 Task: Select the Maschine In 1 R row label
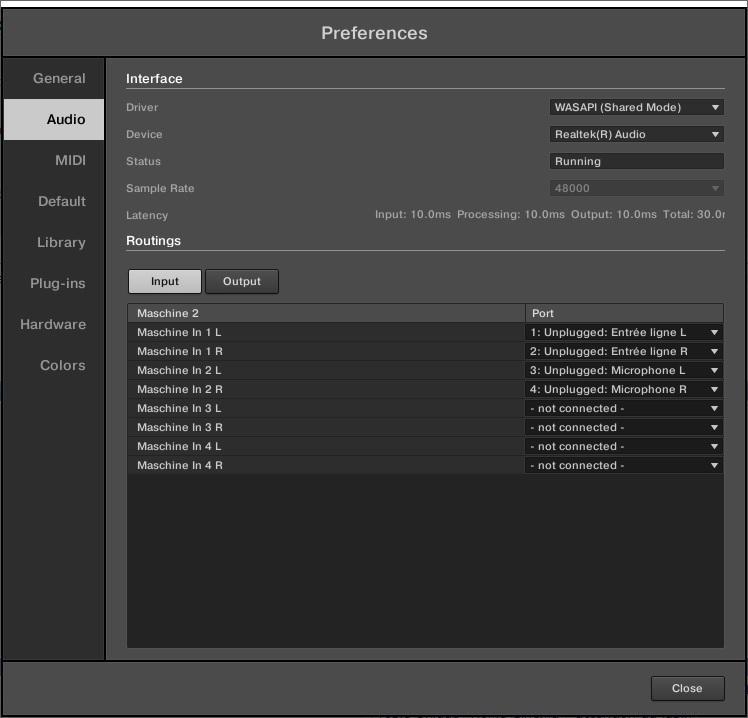click(180, 352)
